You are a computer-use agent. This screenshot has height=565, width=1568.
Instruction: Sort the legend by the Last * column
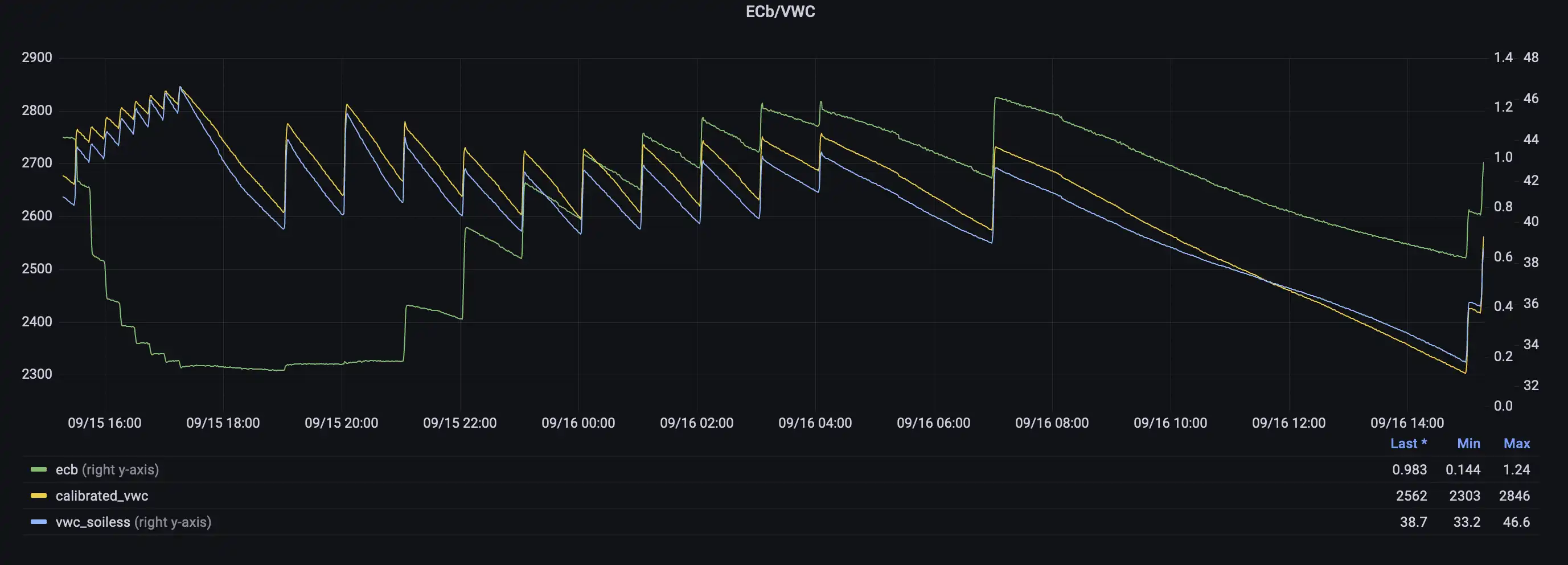1410,443
